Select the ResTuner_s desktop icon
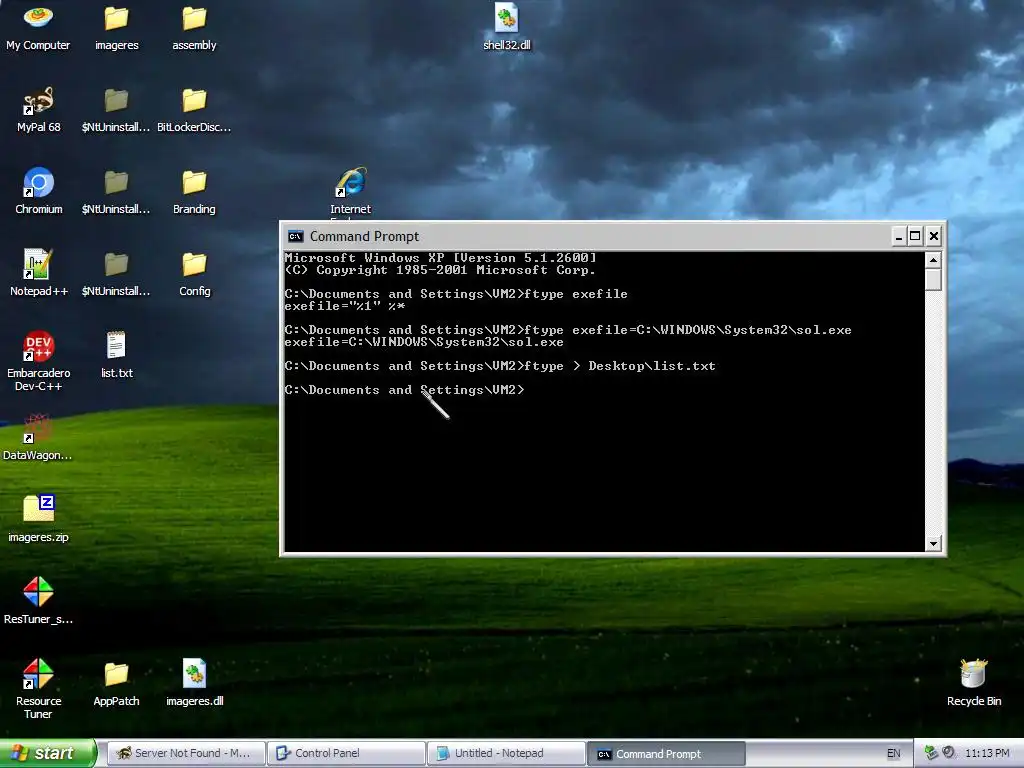1024x768 pixels. (x=38, y=601)
